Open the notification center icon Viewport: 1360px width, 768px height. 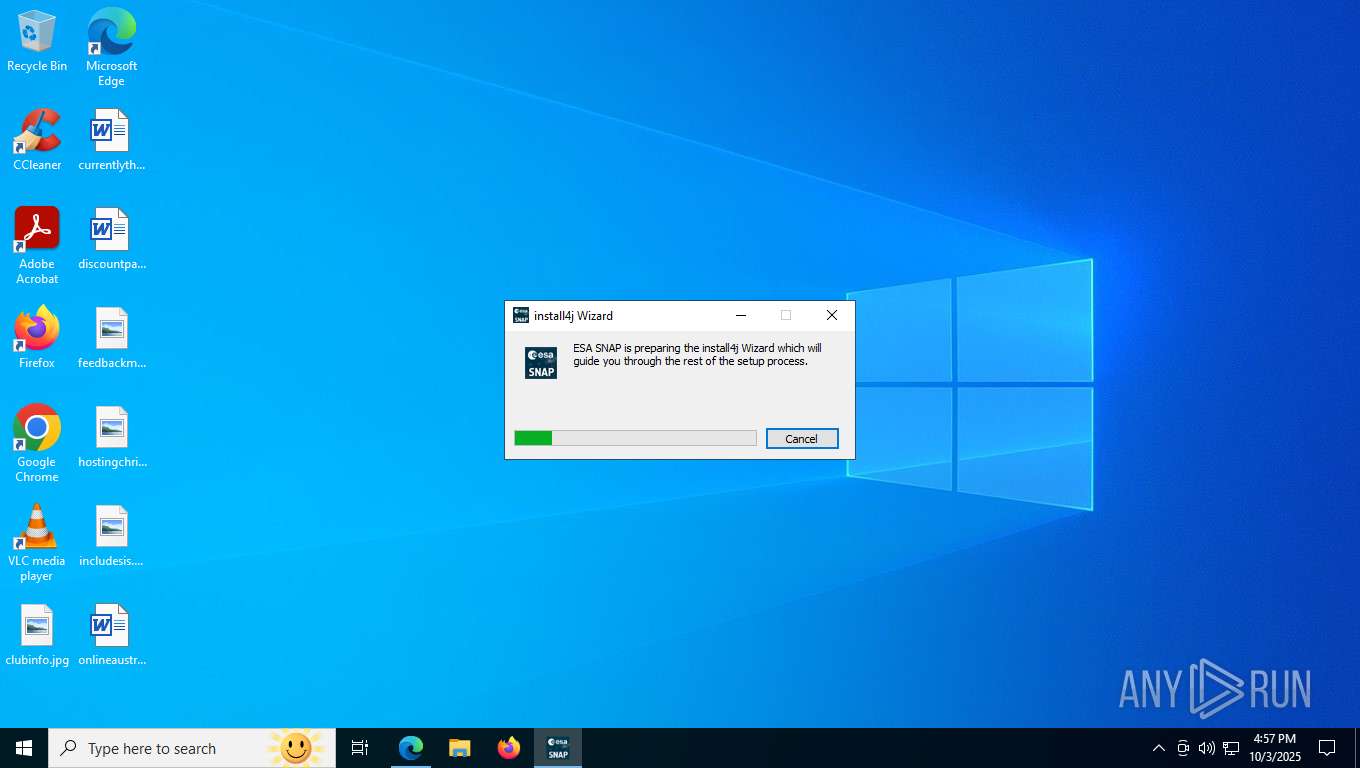coord(1327,748)
